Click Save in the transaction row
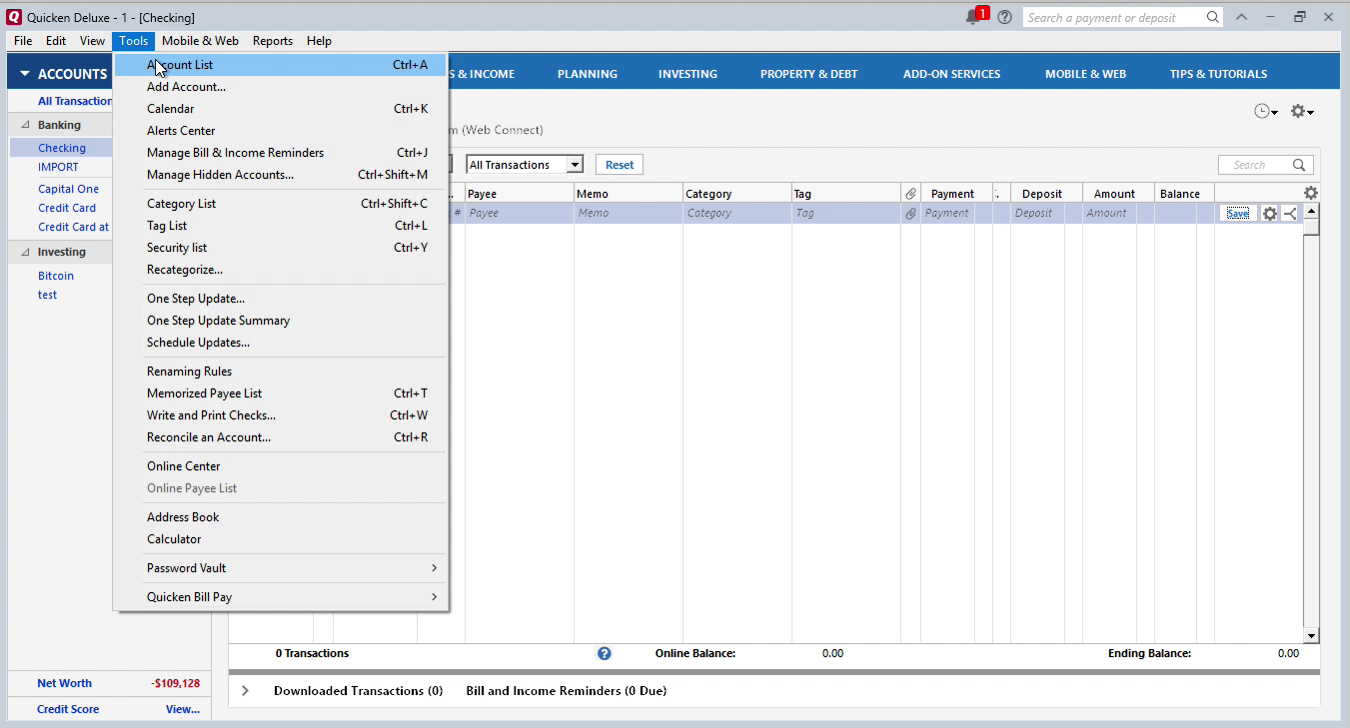Screen dimensions: 1350x728 (x=1237, y=213)
